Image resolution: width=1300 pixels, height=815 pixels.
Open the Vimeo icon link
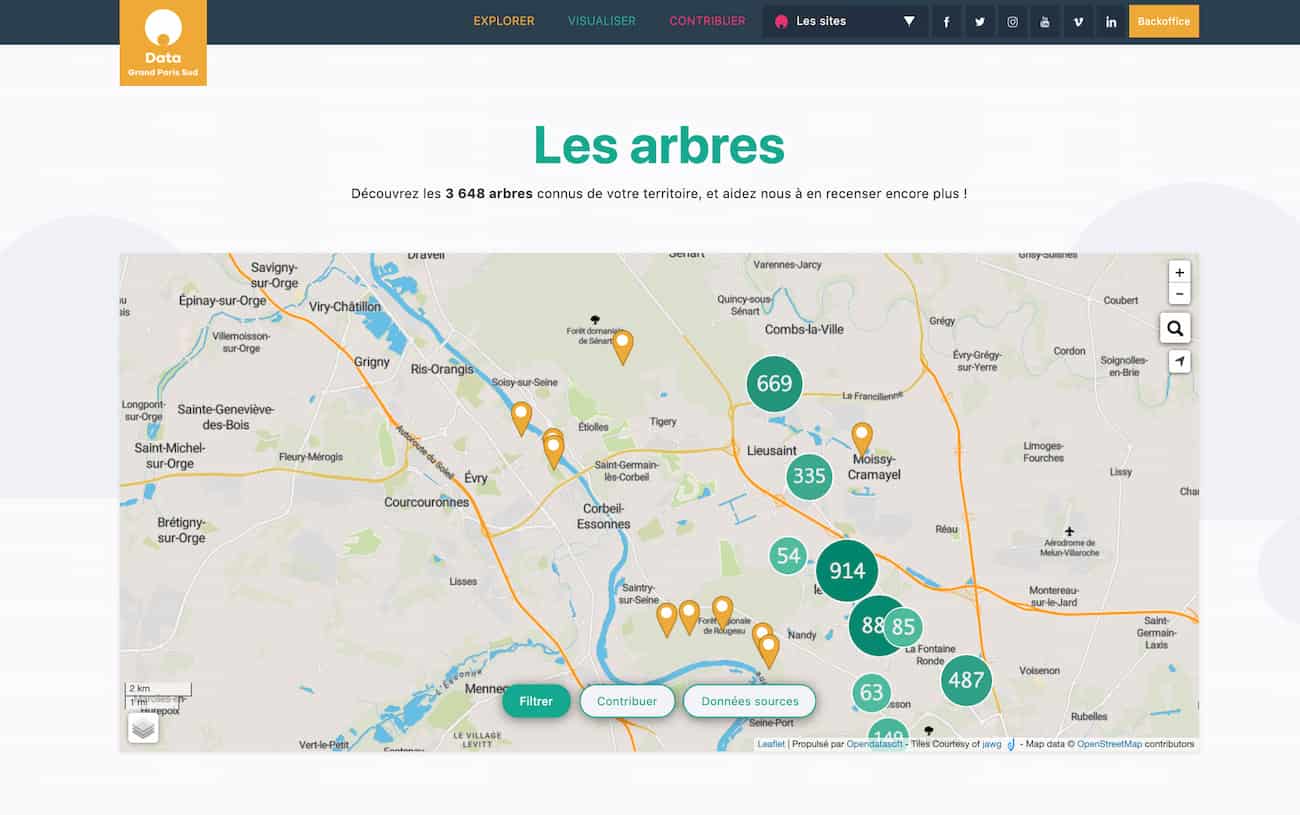click(x=1078, y=22)
